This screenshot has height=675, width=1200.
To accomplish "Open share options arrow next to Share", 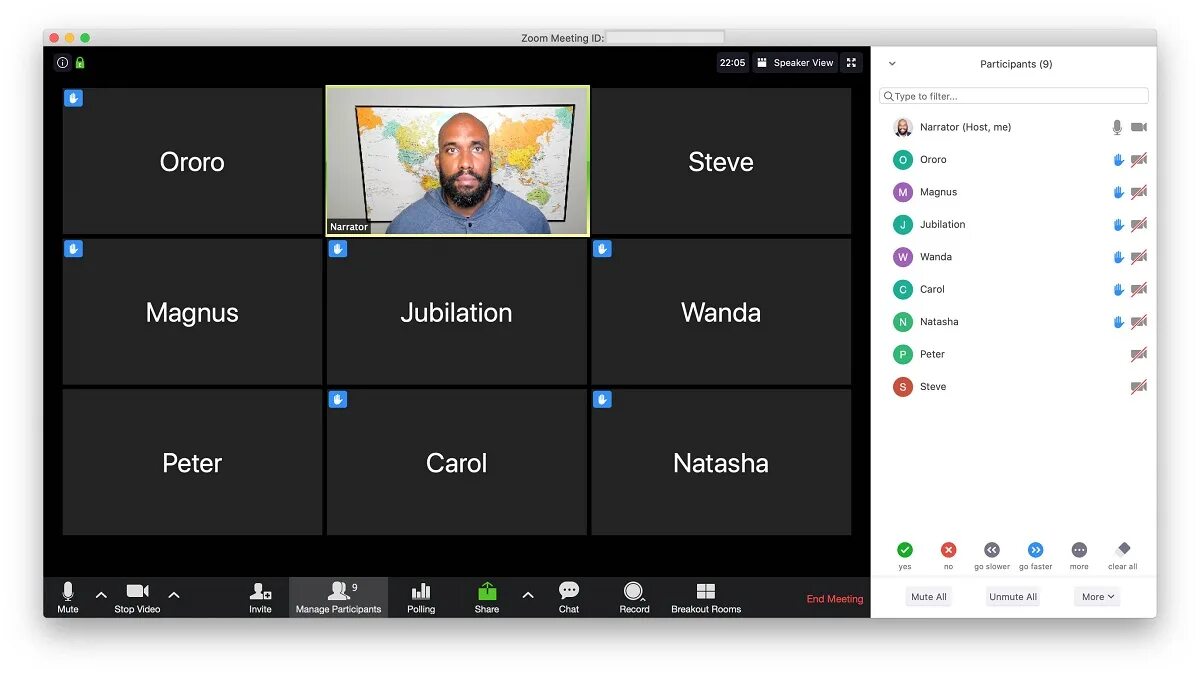I will tap(528, 595).
